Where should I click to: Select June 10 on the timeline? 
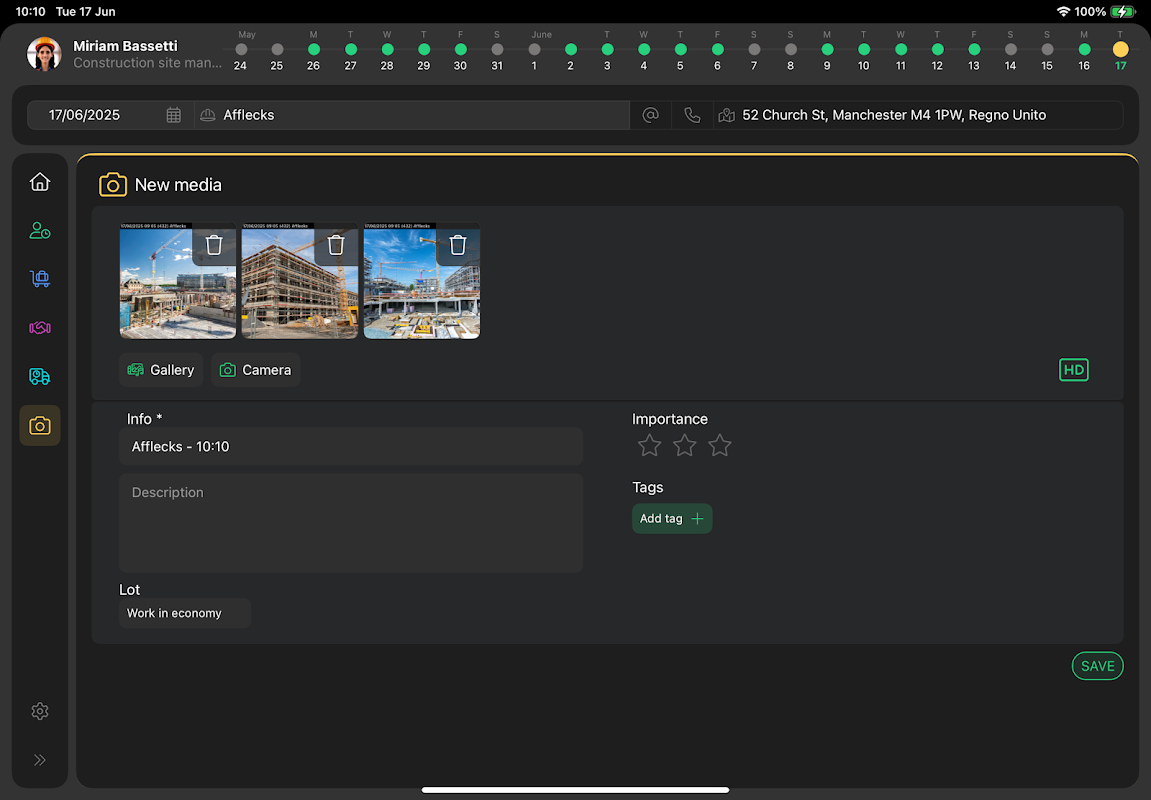(x=864, y=49)
